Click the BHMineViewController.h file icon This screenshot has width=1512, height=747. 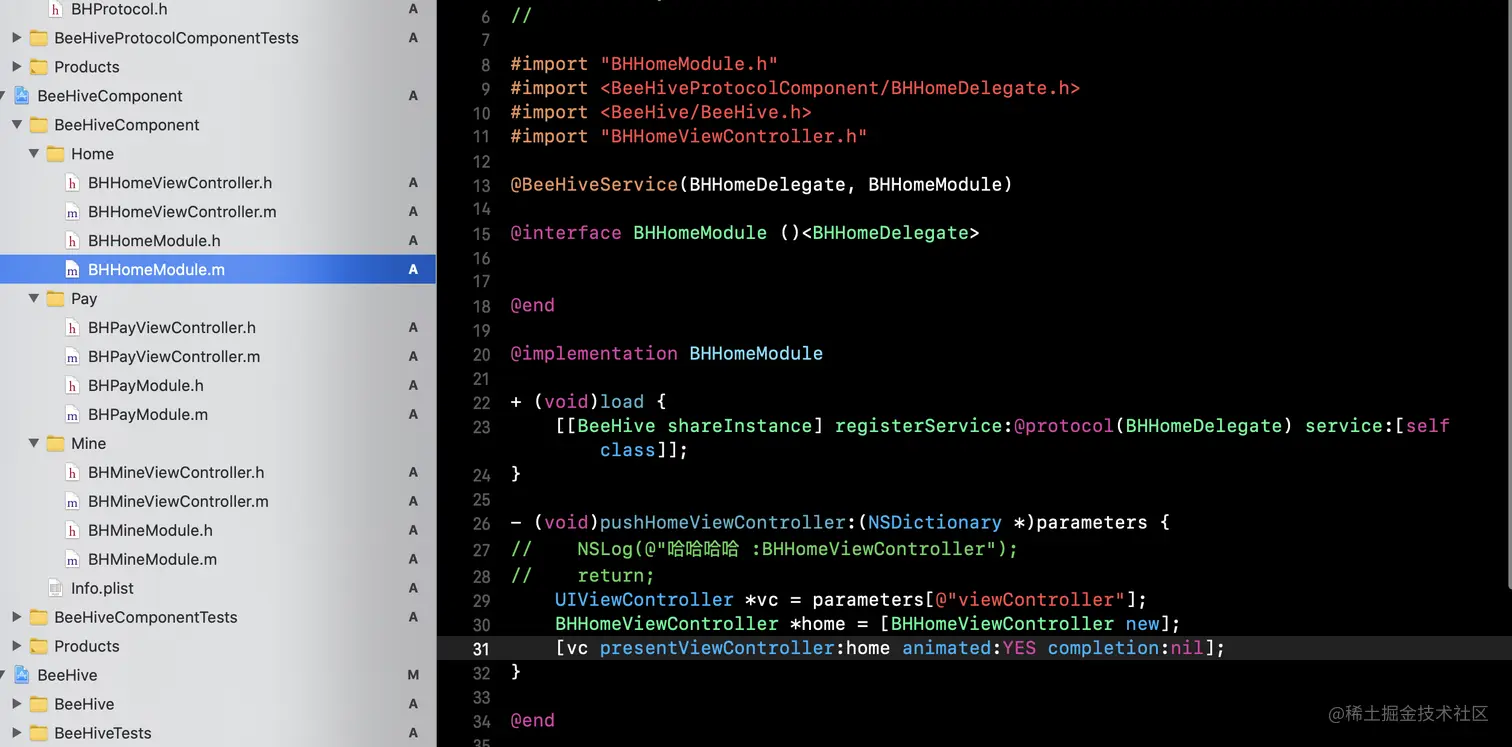[72, 473]
